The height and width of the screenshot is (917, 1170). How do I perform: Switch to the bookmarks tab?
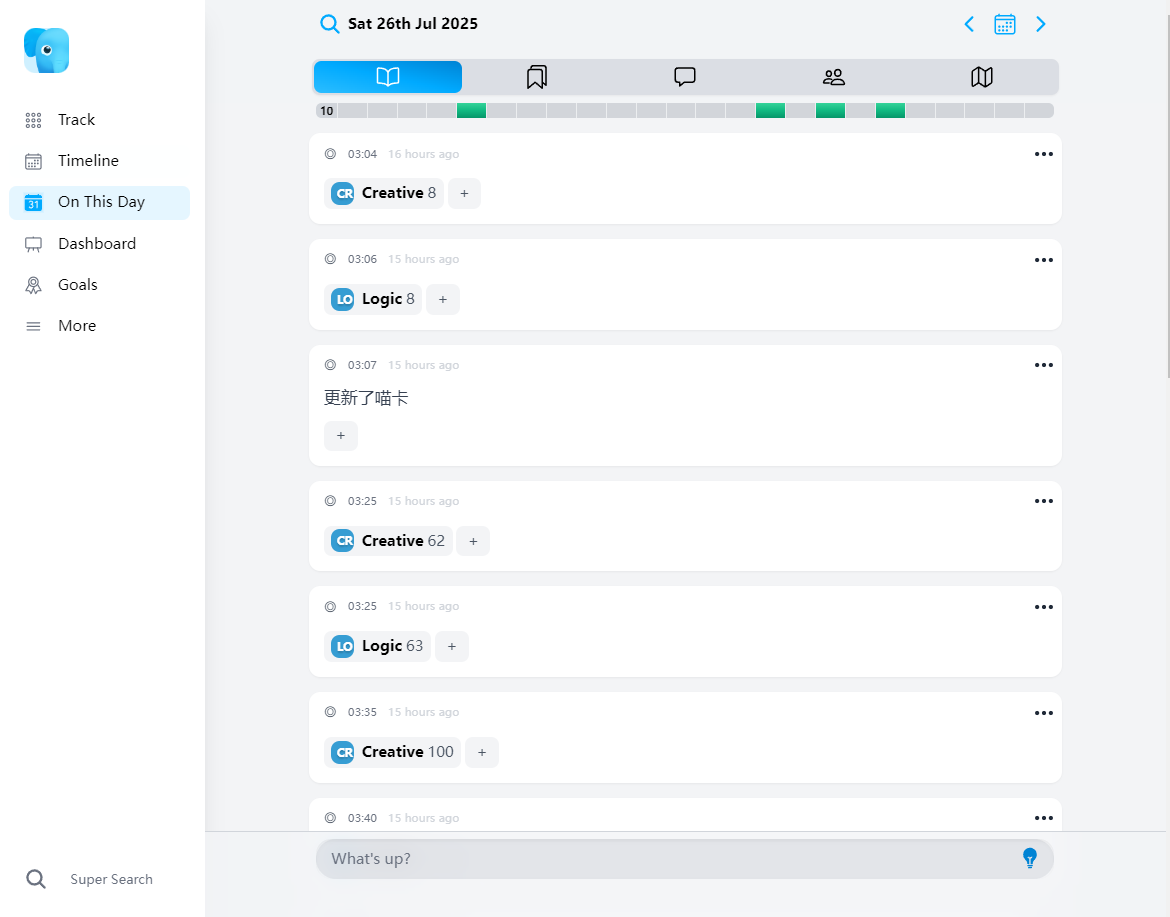point(536,77)
